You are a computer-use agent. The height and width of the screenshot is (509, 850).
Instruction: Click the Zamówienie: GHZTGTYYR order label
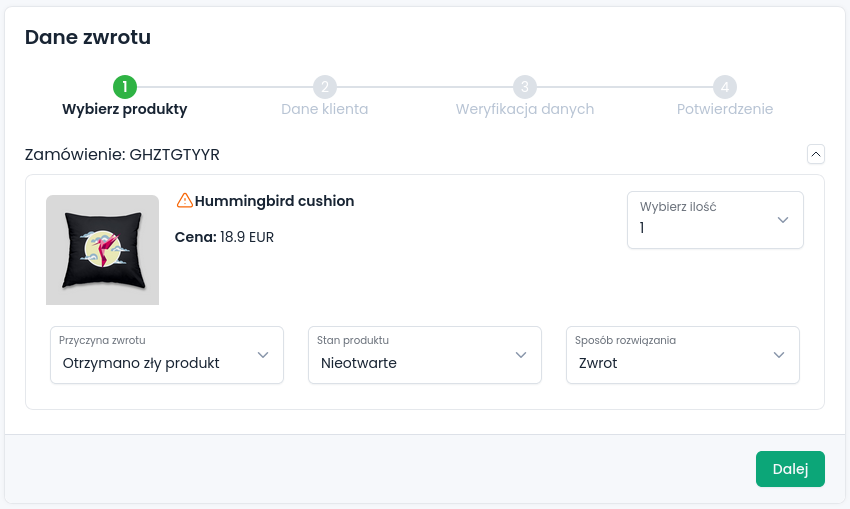(122, 155)
